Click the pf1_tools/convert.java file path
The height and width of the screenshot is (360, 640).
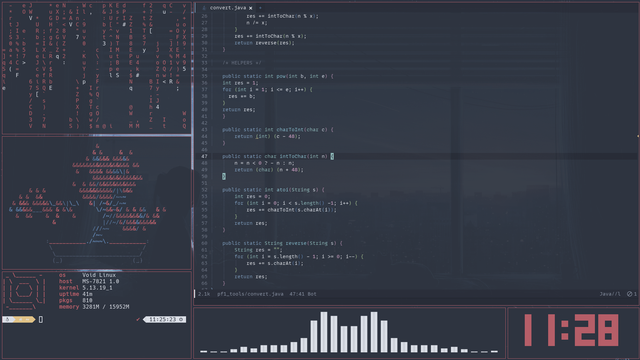click(x=250, y=294)
